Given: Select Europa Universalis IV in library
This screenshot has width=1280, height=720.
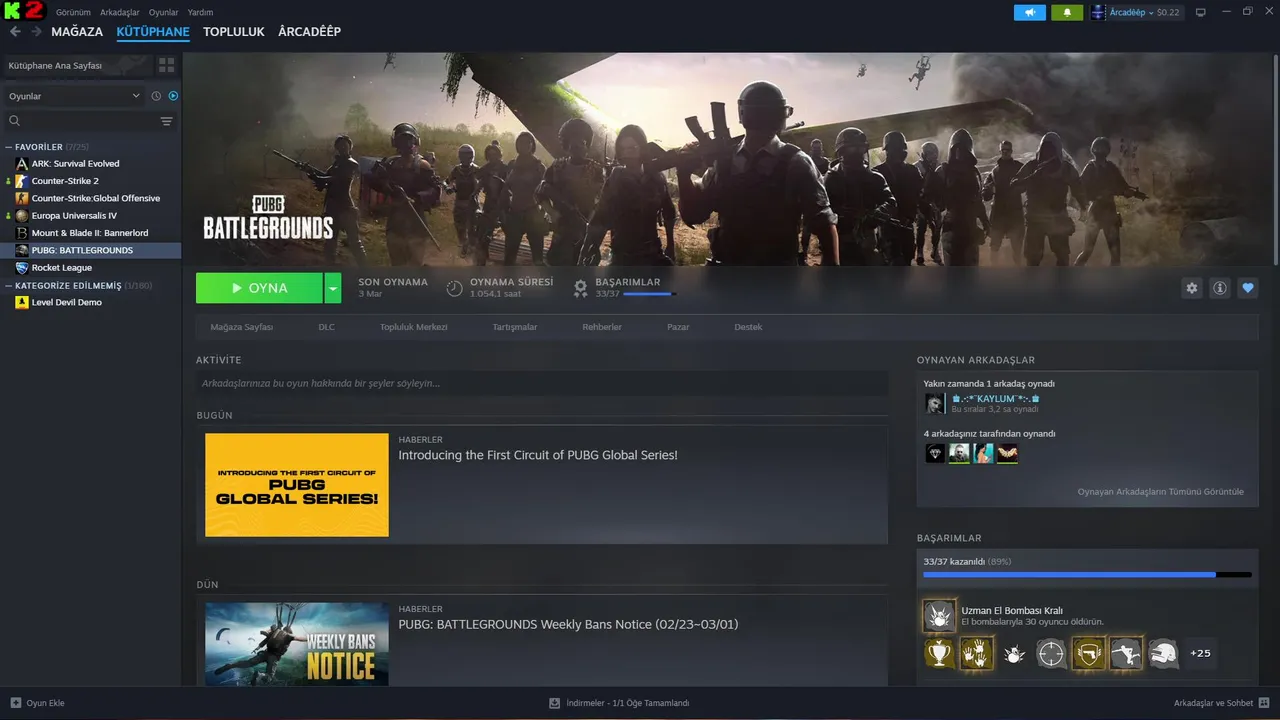Looking at the screenshot, I should coord(74,215).
